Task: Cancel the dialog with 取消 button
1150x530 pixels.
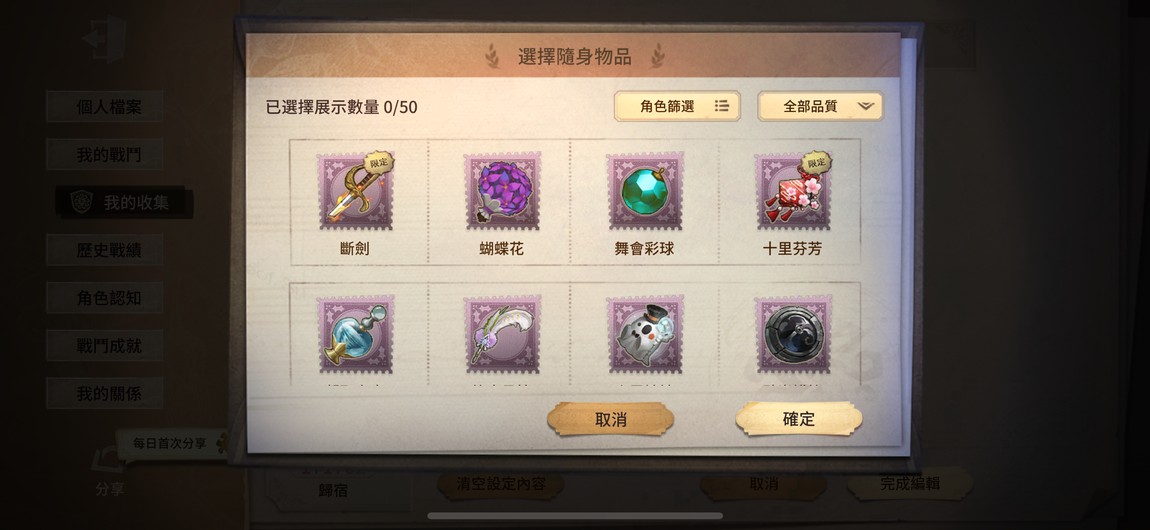Action: 610,419
